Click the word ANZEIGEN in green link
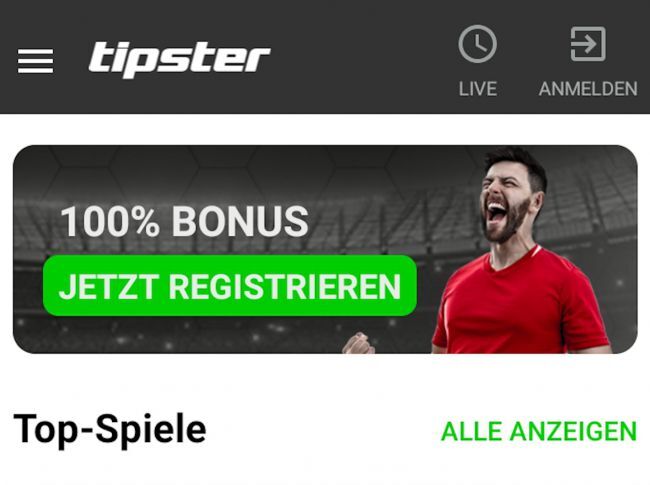The image size is (650, 485). click(x=573, y=431)
